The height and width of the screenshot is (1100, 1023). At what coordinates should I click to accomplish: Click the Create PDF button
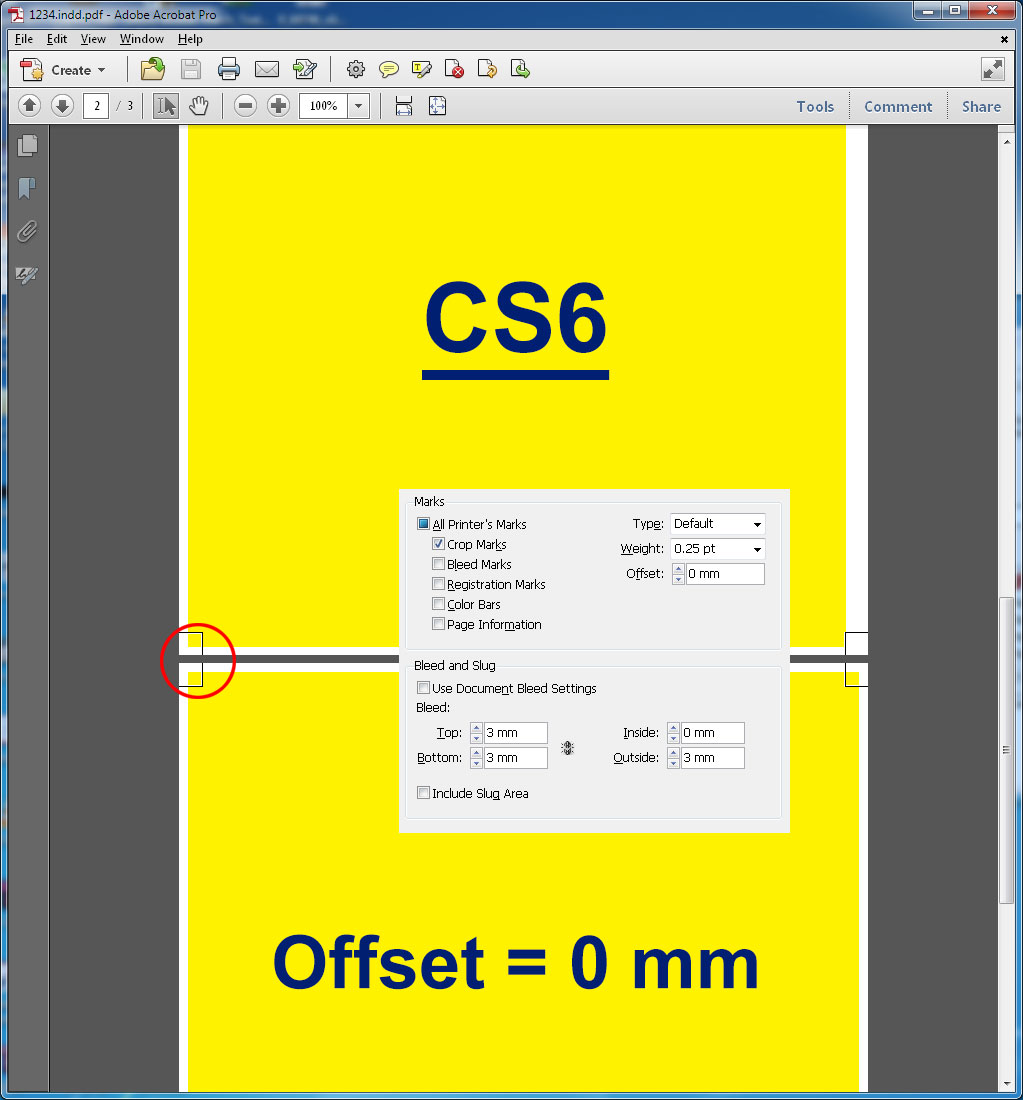coord(63,69)
